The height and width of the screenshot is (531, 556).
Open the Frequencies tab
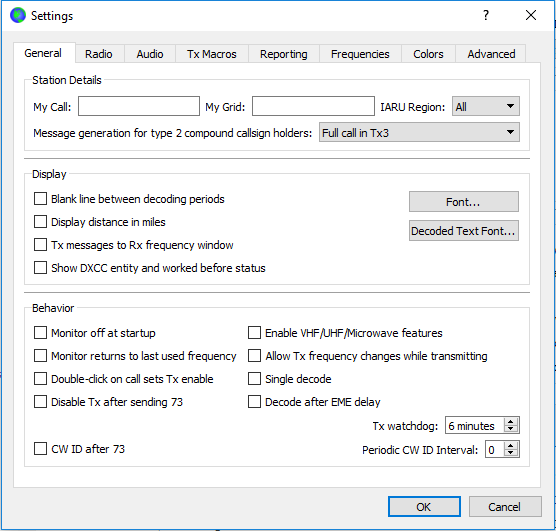click(x=360, y=54)
